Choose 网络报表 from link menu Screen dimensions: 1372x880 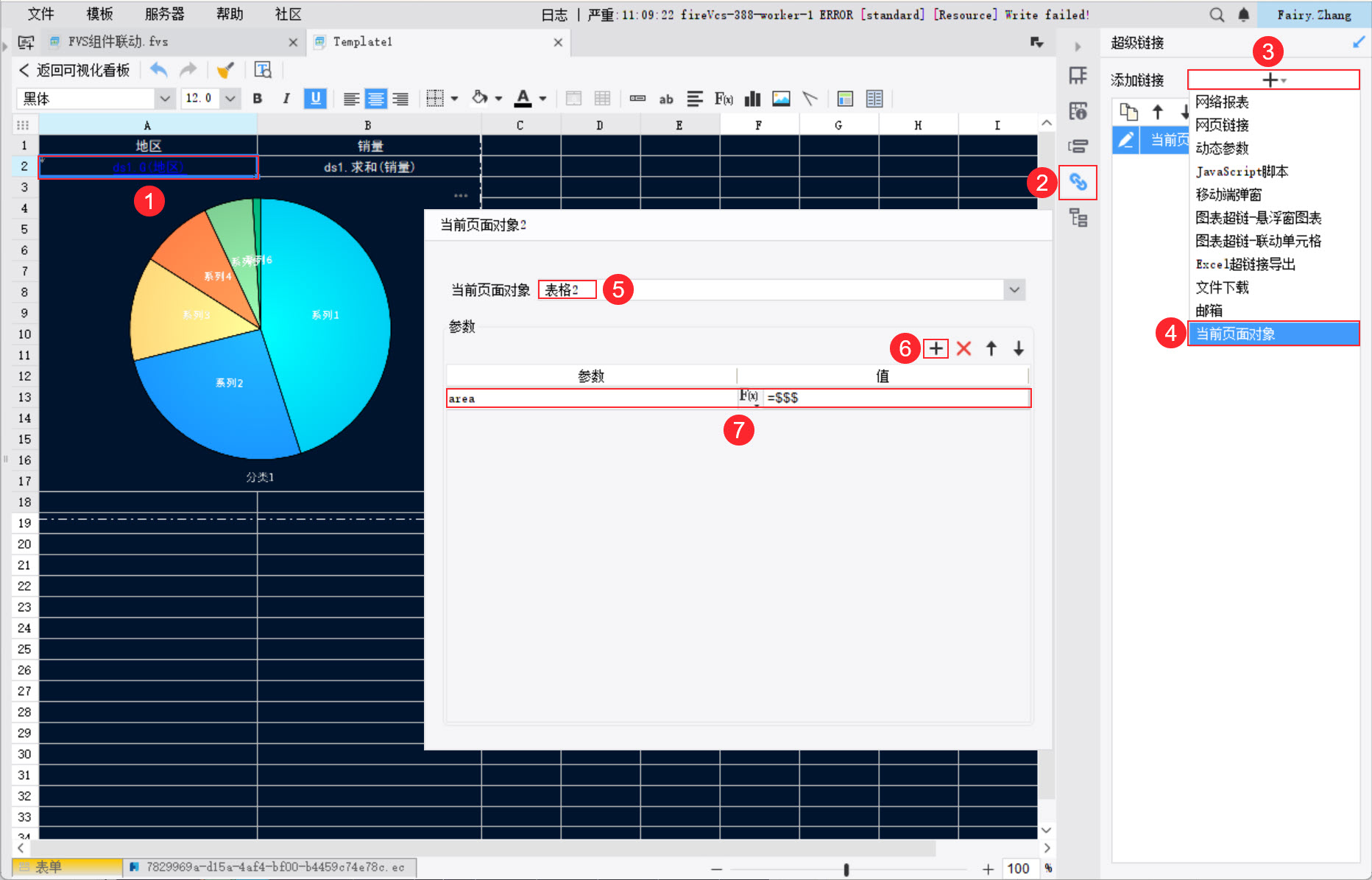click(1222, 102)
